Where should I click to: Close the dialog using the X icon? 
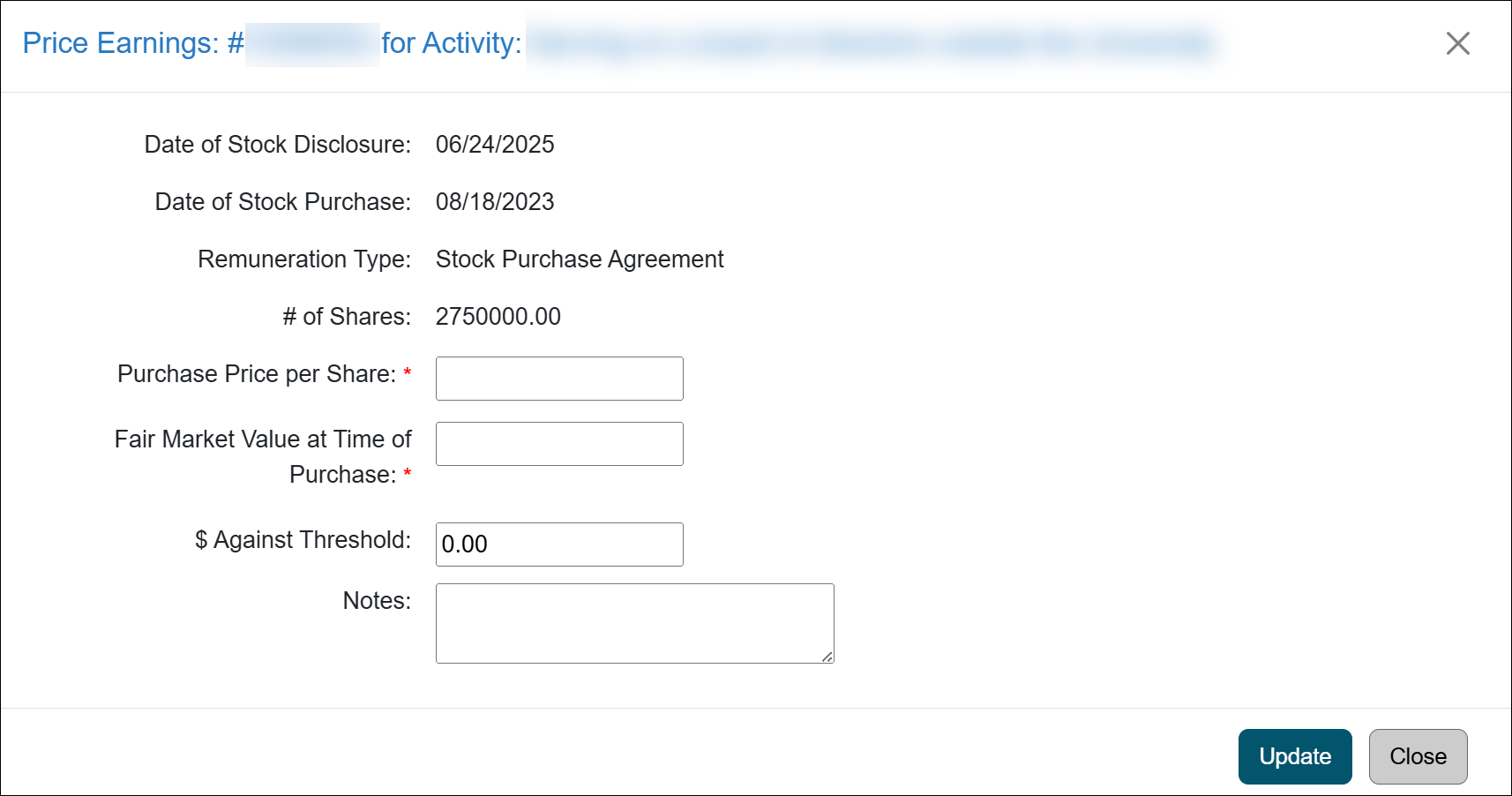pos(1457,43)
